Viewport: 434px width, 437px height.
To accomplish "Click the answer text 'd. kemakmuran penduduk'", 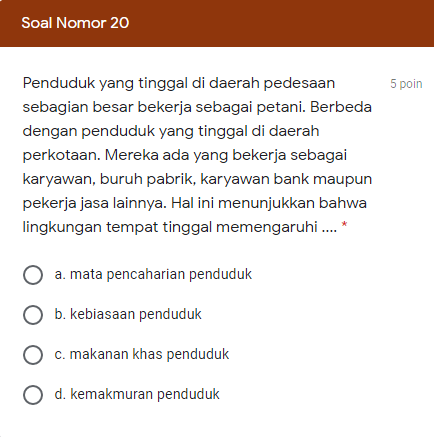I will (x=137, y=394).
